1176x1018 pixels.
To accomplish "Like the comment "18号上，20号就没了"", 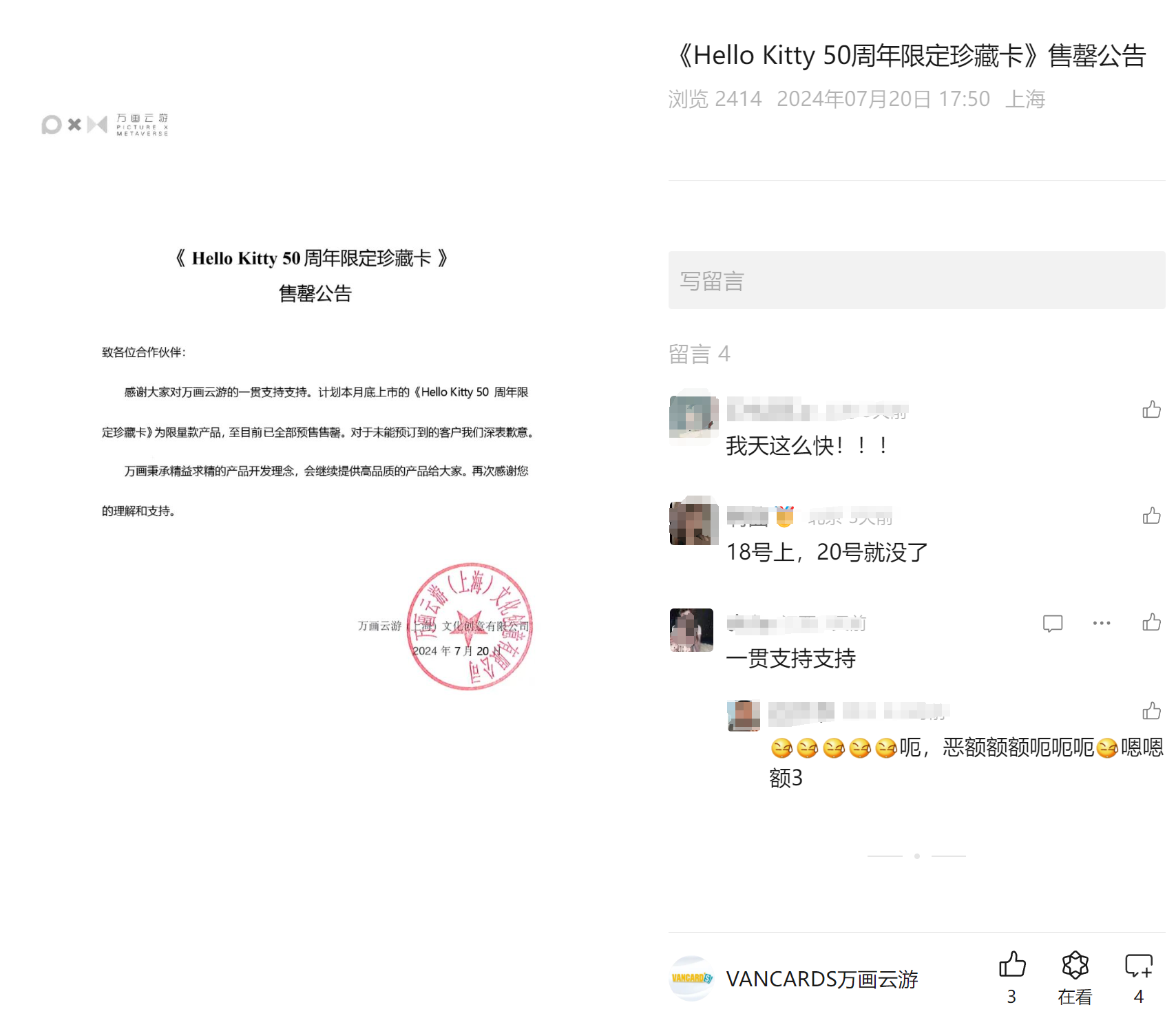I will click(x=1151, y=516).
